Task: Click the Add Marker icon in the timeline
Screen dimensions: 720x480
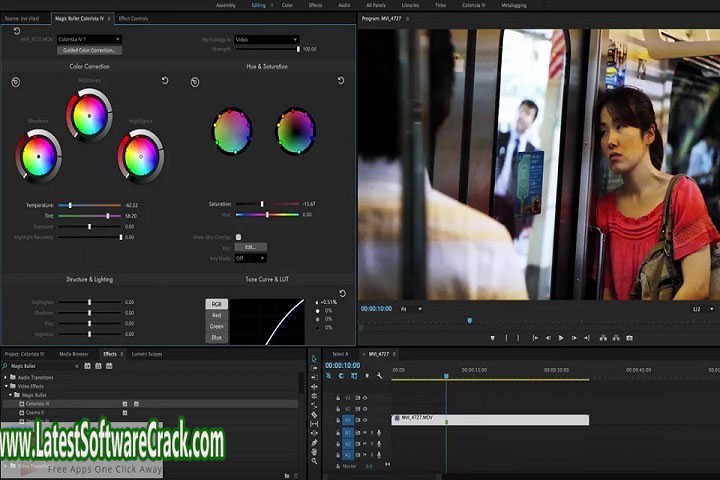Action: [366, 376]
